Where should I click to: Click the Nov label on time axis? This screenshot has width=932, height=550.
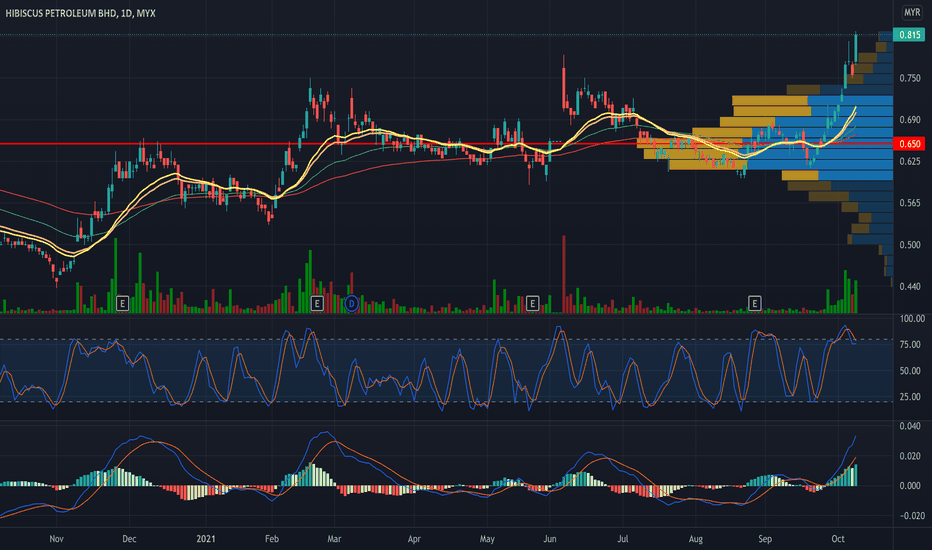click(56, 539)
